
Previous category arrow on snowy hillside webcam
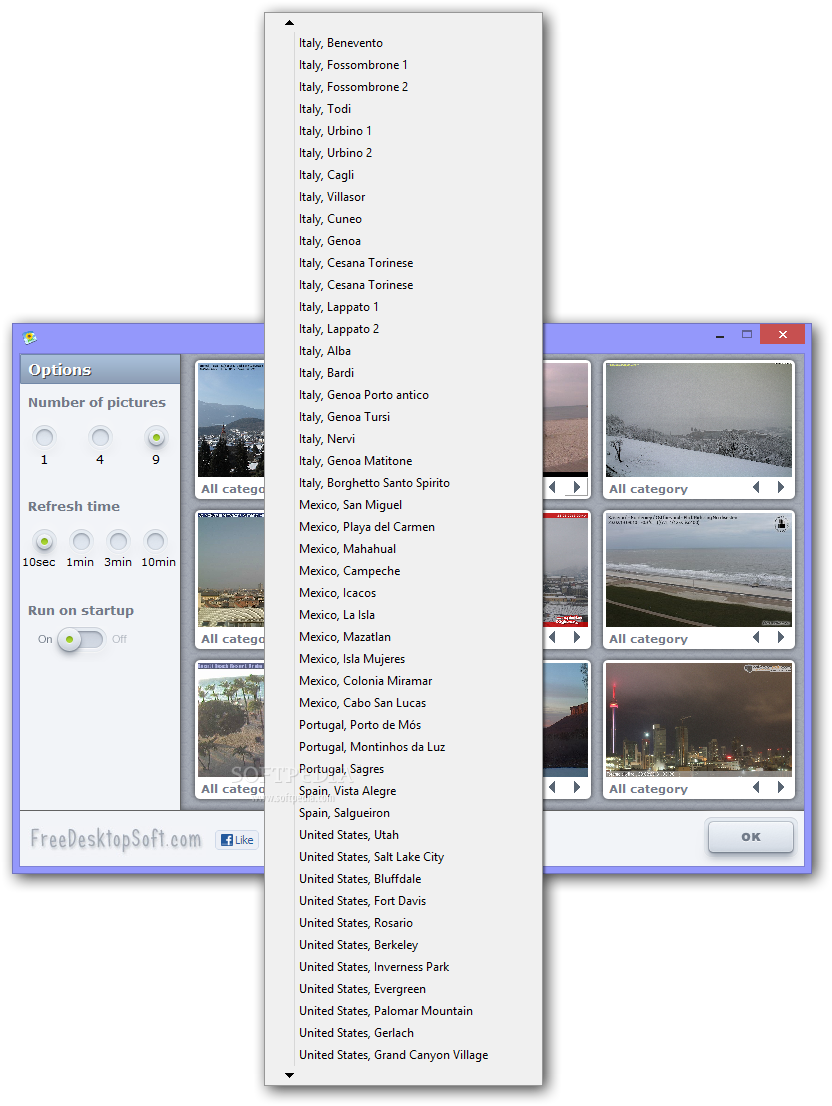(x=757, y=487)
